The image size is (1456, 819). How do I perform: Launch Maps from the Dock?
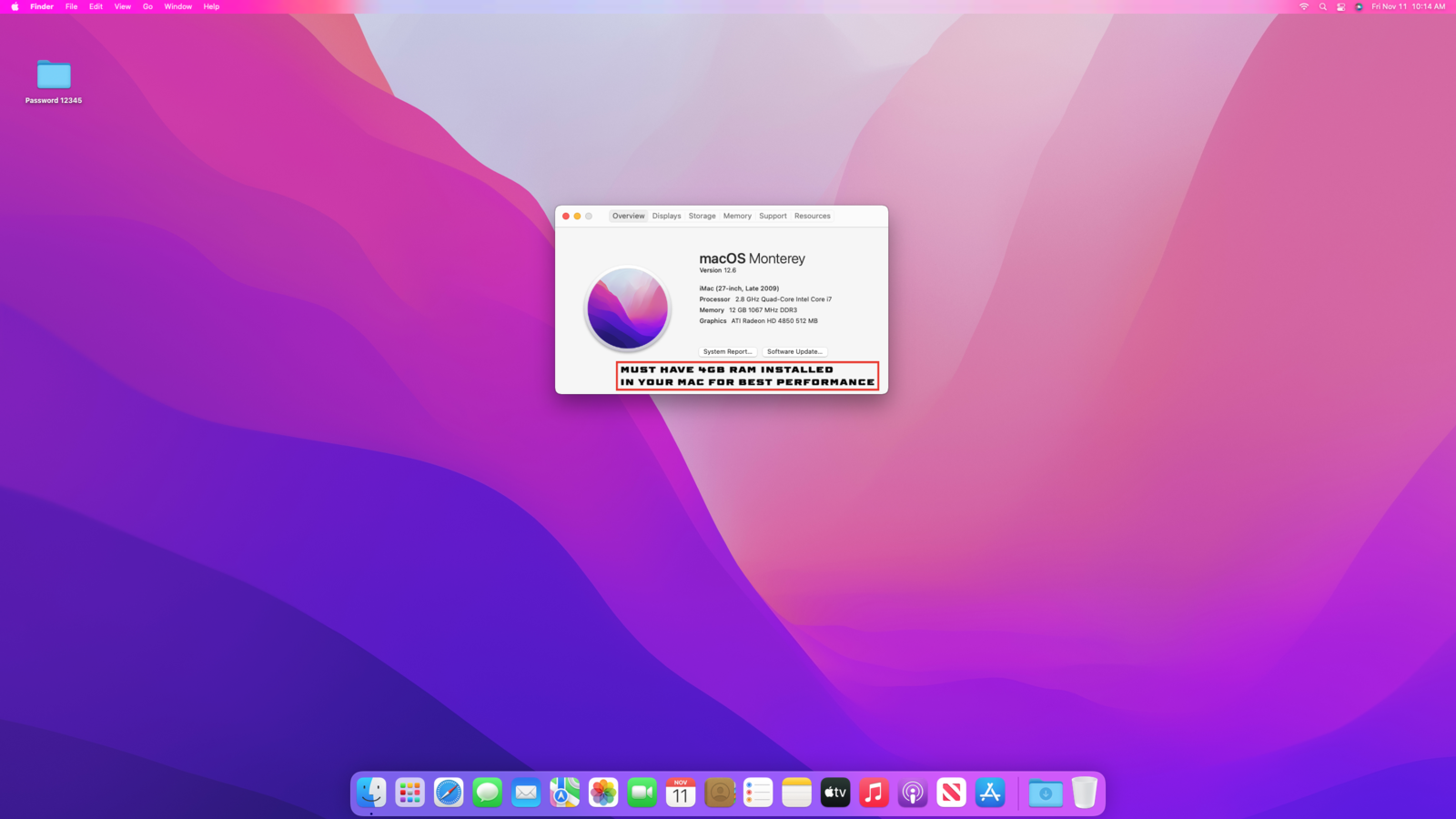click(x=564, y=793)
